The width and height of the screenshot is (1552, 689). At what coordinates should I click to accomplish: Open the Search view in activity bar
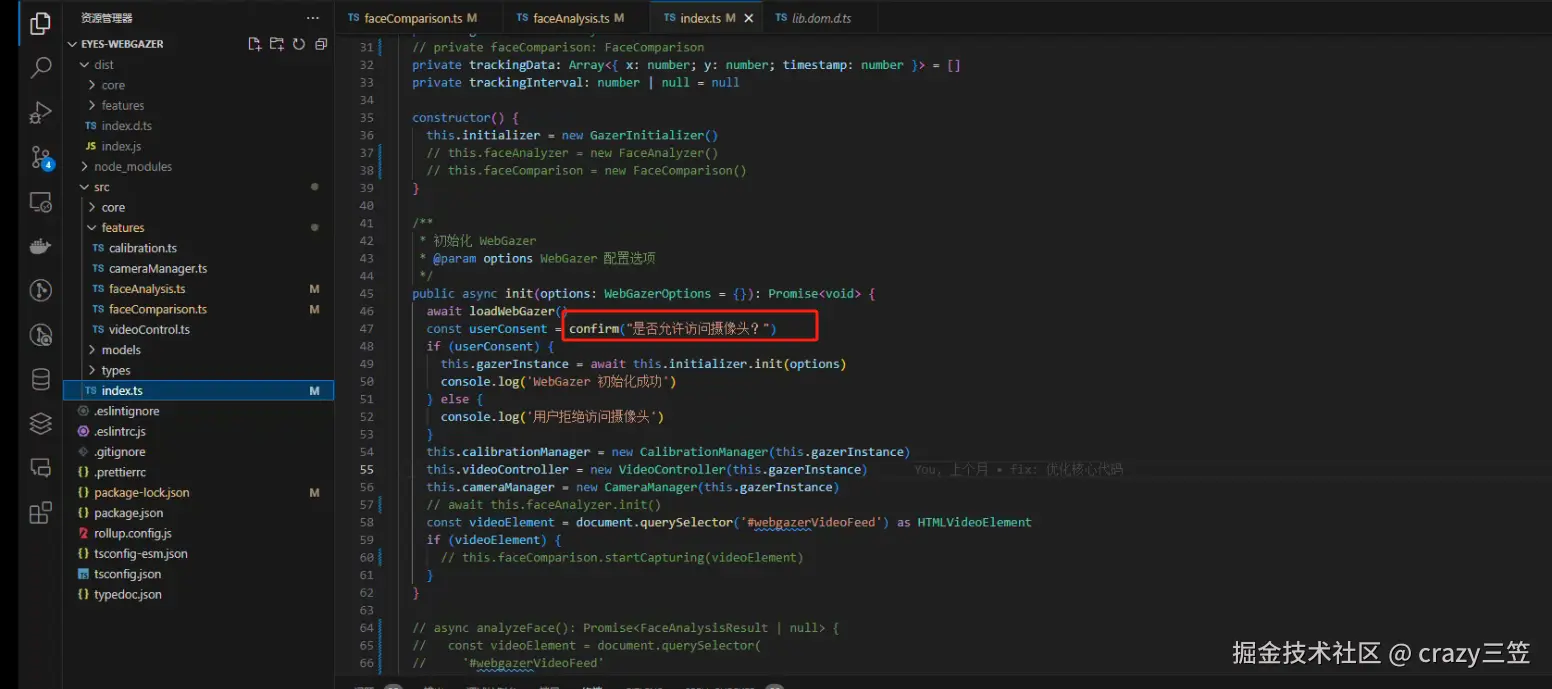[41, 68]
